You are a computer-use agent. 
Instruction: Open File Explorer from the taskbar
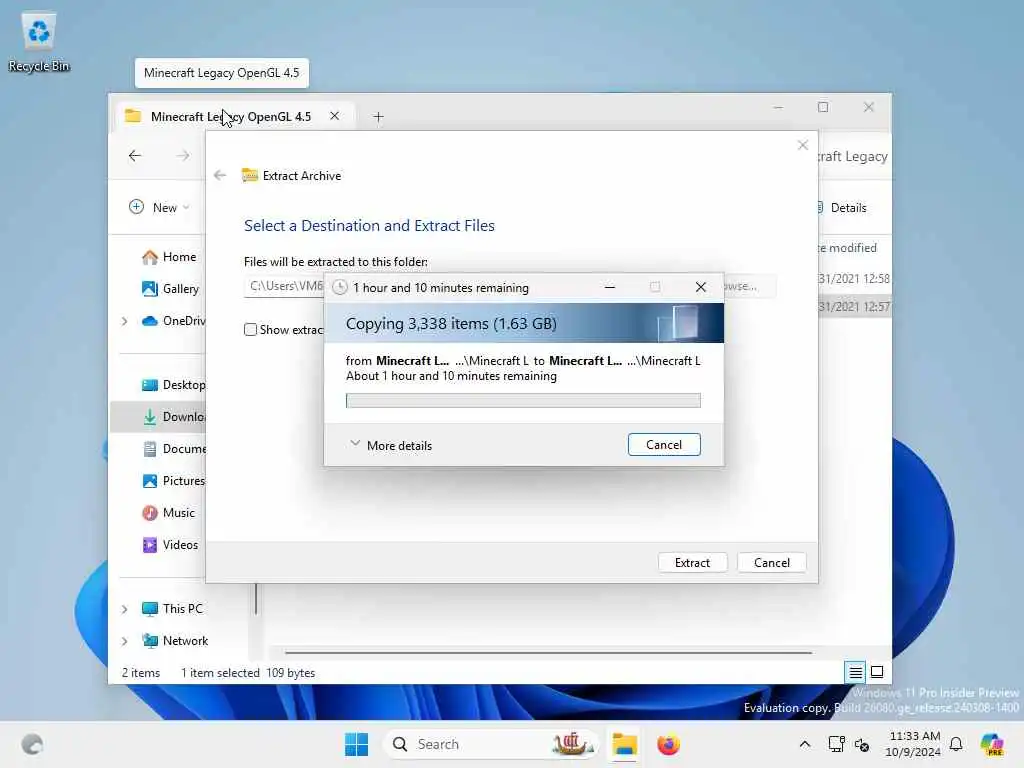tap(624, 744)
